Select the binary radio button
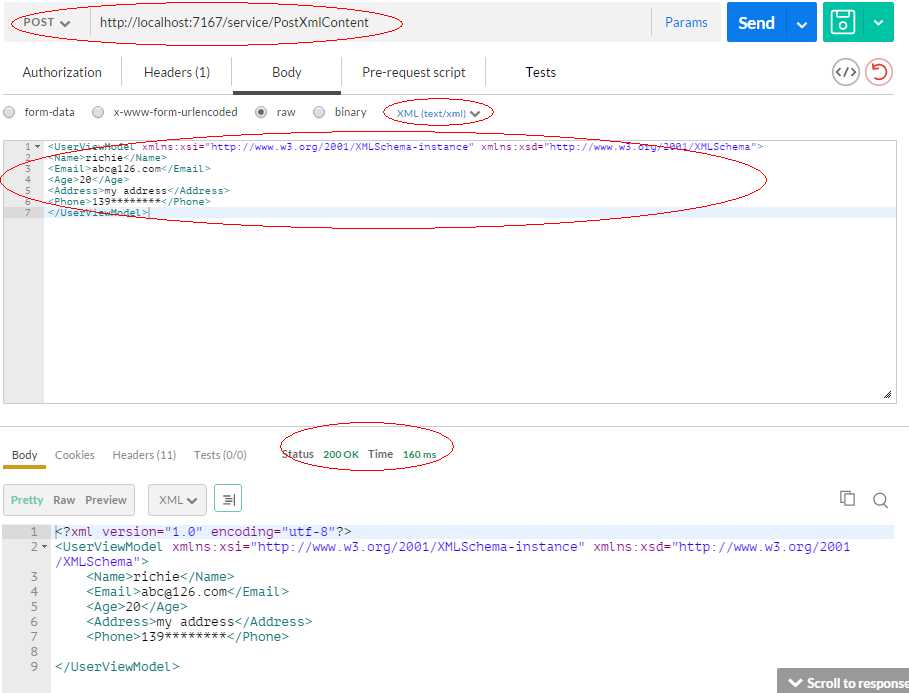 coord(319,113)
